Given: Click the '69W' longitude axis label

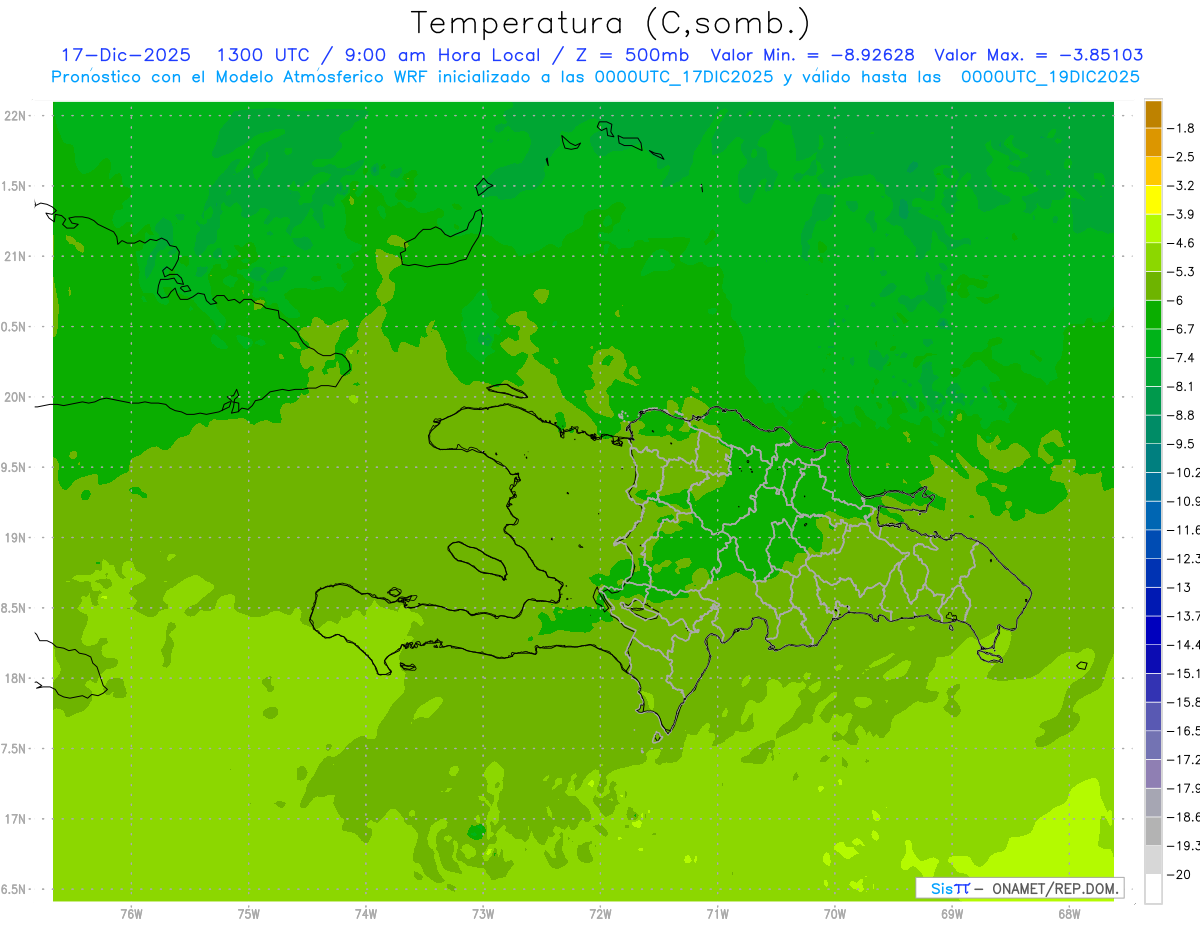Looking at the screenshot, I should [x=952, y=914].
